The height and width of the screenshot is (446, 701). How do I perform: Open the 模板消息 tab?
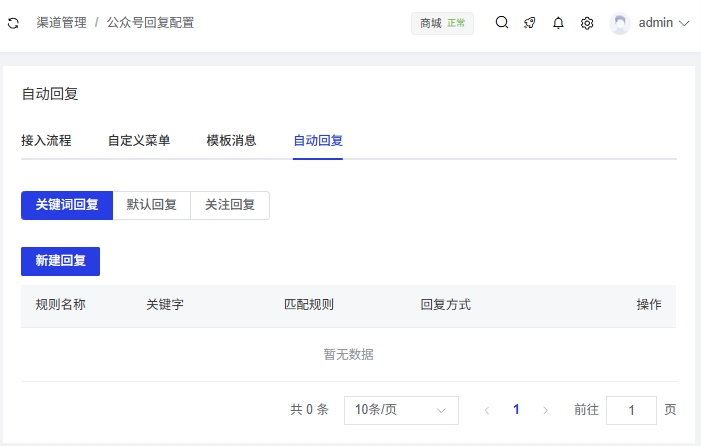pos(231,141)
